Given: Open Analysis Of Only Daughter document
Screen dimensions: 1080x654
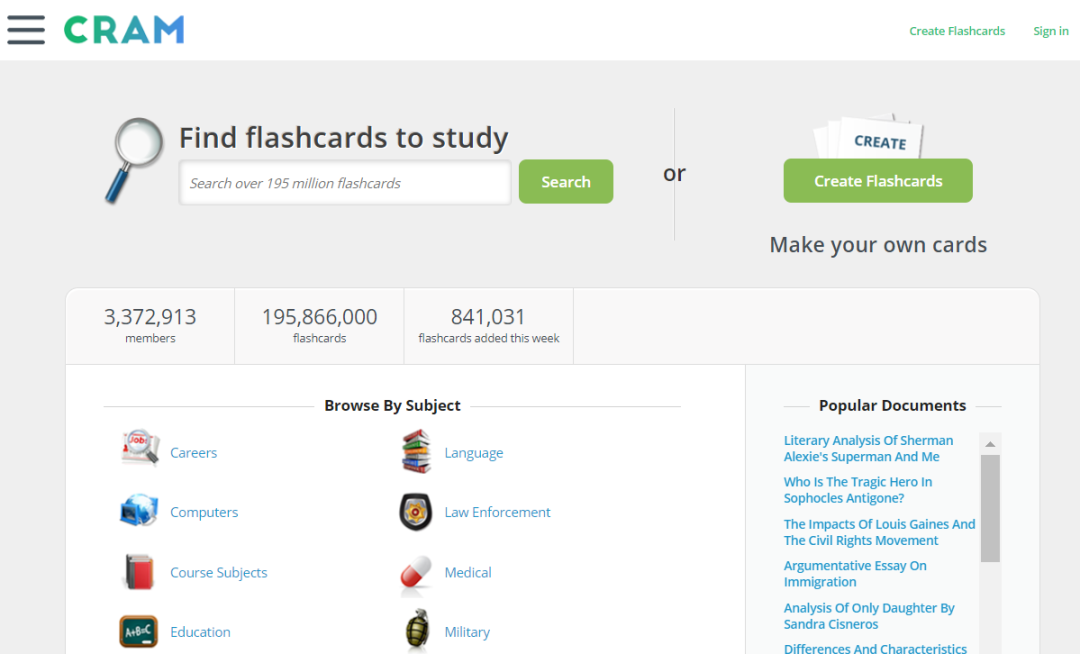Looking at the screenshot, I should click(x=869, y=616).
